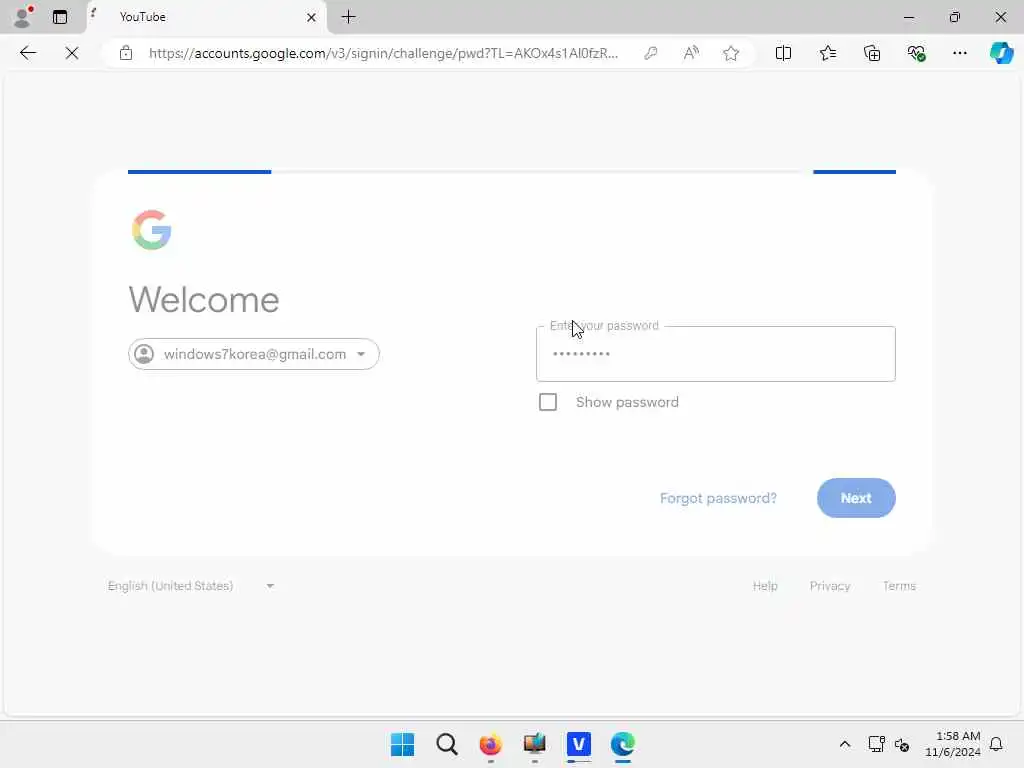
Task: Stop the page loading with the X icon
Action: [72, 53]
